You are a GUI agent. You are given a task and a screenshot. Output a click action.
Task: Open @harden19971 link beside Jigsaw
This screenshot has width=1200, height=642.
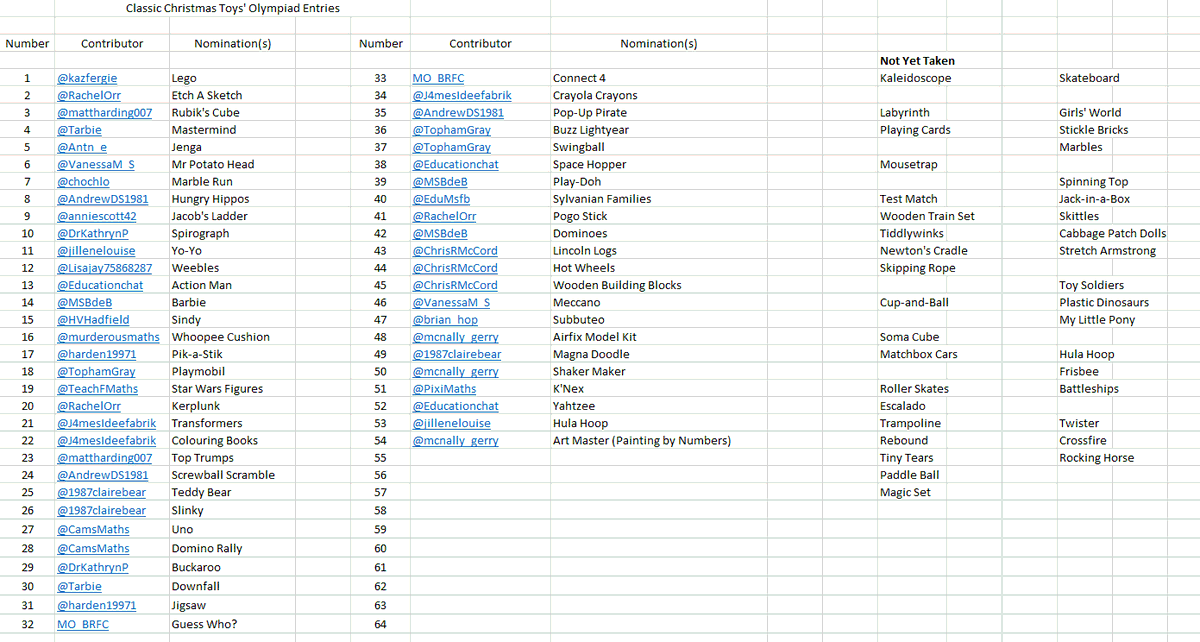(97, 605)
